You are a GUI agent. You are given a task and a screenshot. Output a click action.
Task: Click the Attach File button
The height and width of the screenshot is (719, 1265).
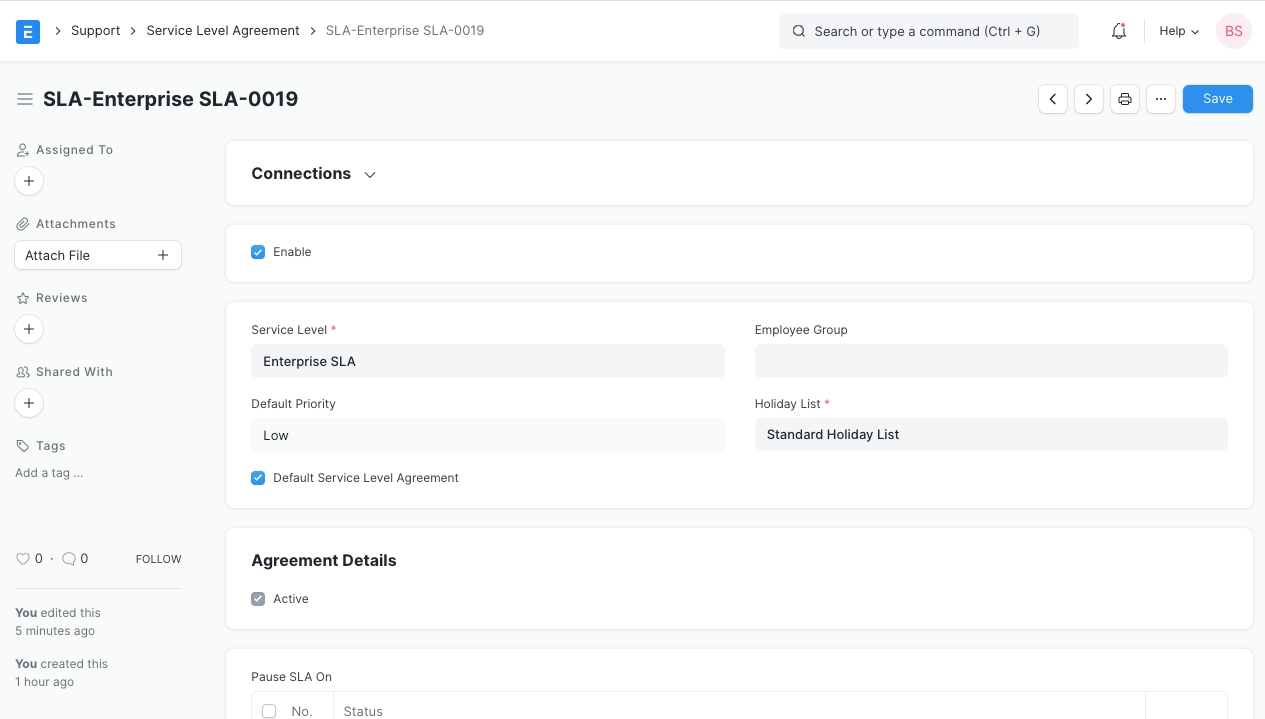97,255
